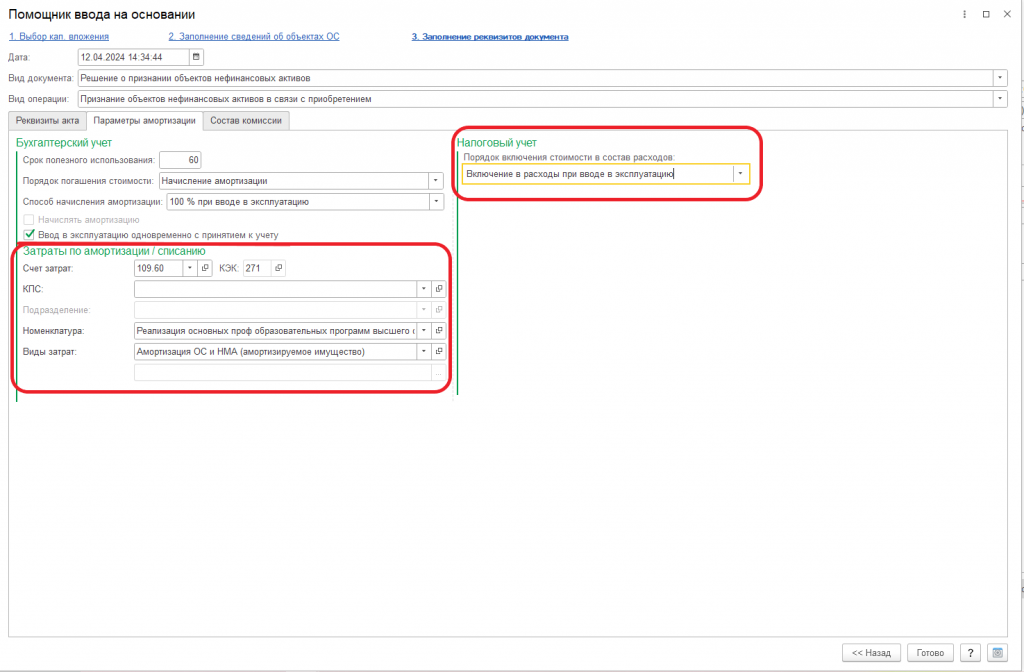Screen dimensions: 1024x672
Task: Open the three-dot more menu in title bar
Action: point(965,14)
